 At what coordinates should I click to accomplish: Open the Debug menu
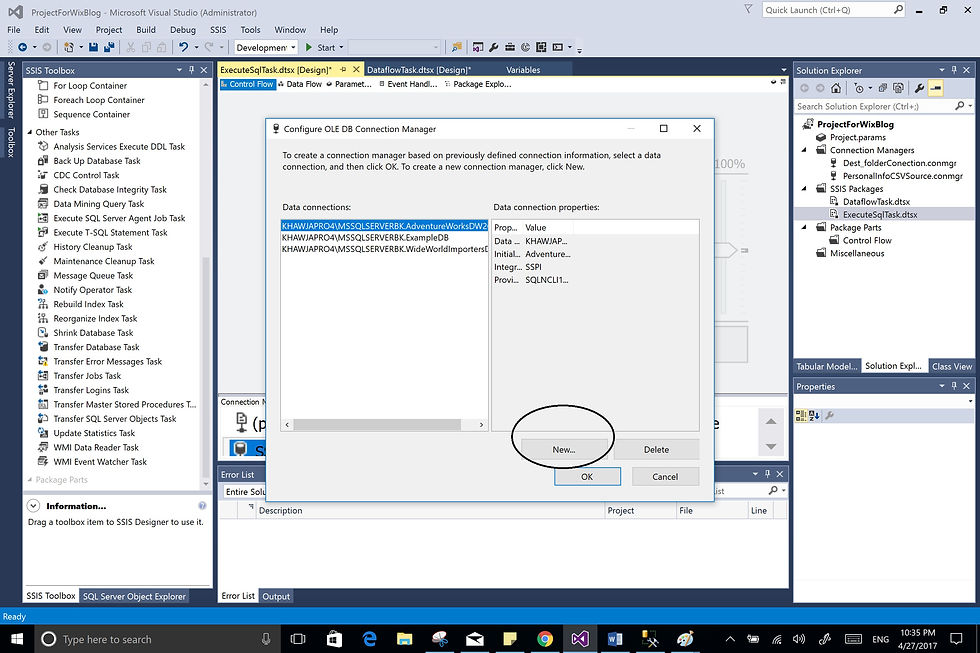(x=182, y=29)
